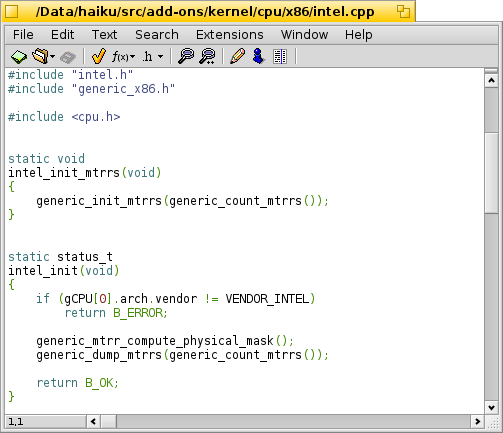503x433 pixels.
Task: Expand the Open folder dropdown arrow
Action: [x=53, y=57]
